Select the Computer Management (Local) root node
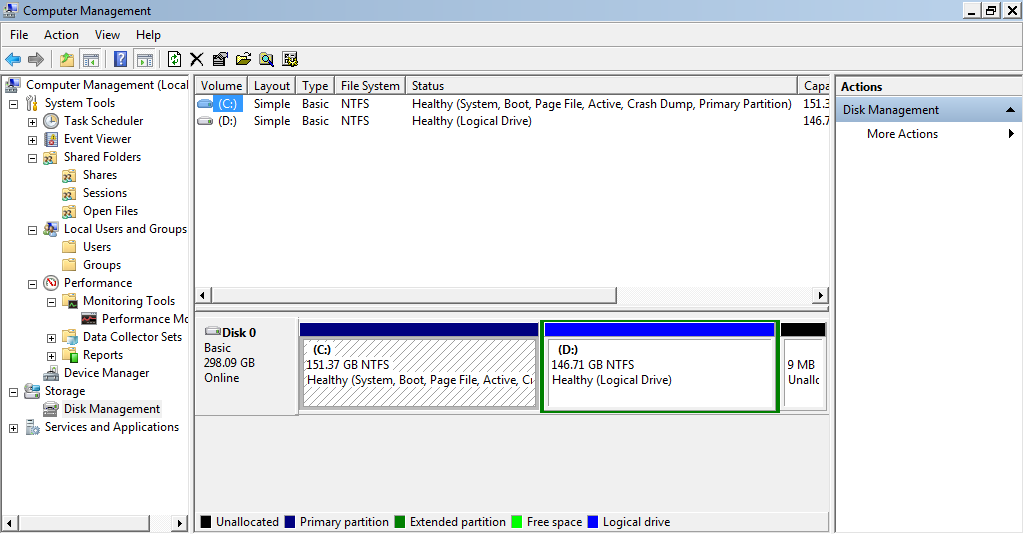Screen dimensions: 1023x534 pyautogui.click(x=107, y=85)
